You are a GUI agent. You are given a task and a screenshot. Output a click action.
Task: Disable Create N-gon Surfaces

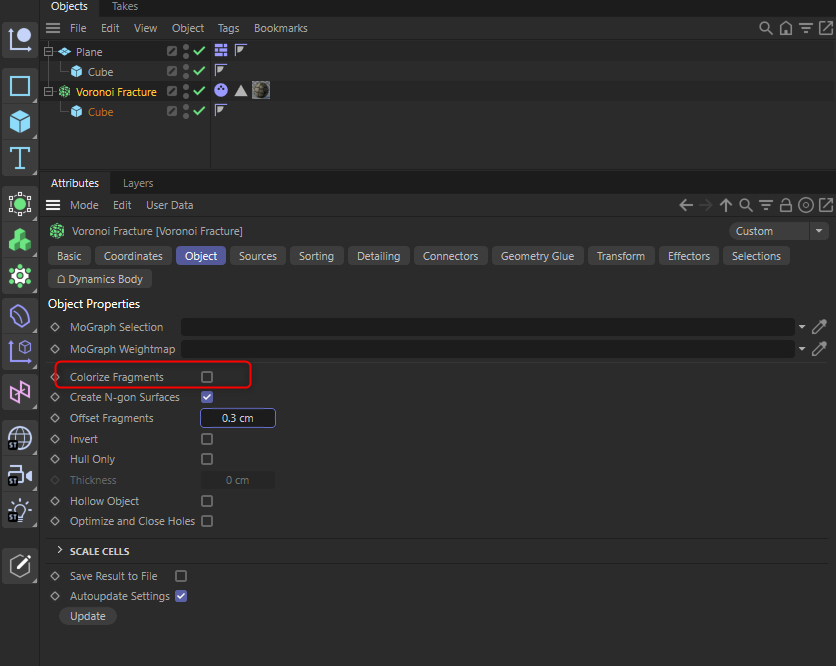coord(206,397)
